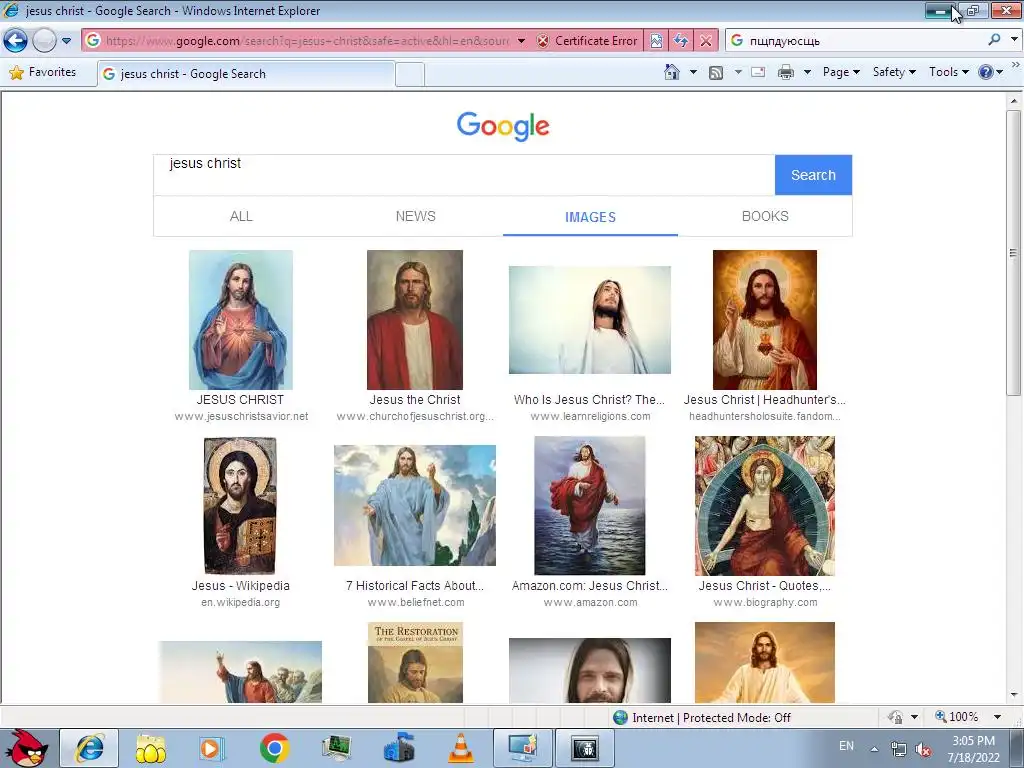Viewport: 1024px width, 768px height.
Task: Click the Help question mark icon
Action: point(985,72)
